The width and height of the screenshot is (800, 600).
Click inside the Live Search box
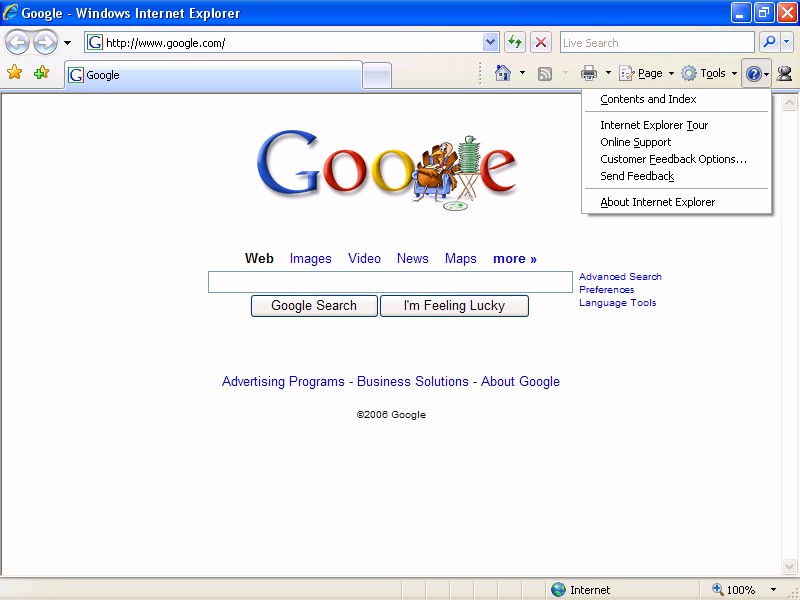point(657,43)
